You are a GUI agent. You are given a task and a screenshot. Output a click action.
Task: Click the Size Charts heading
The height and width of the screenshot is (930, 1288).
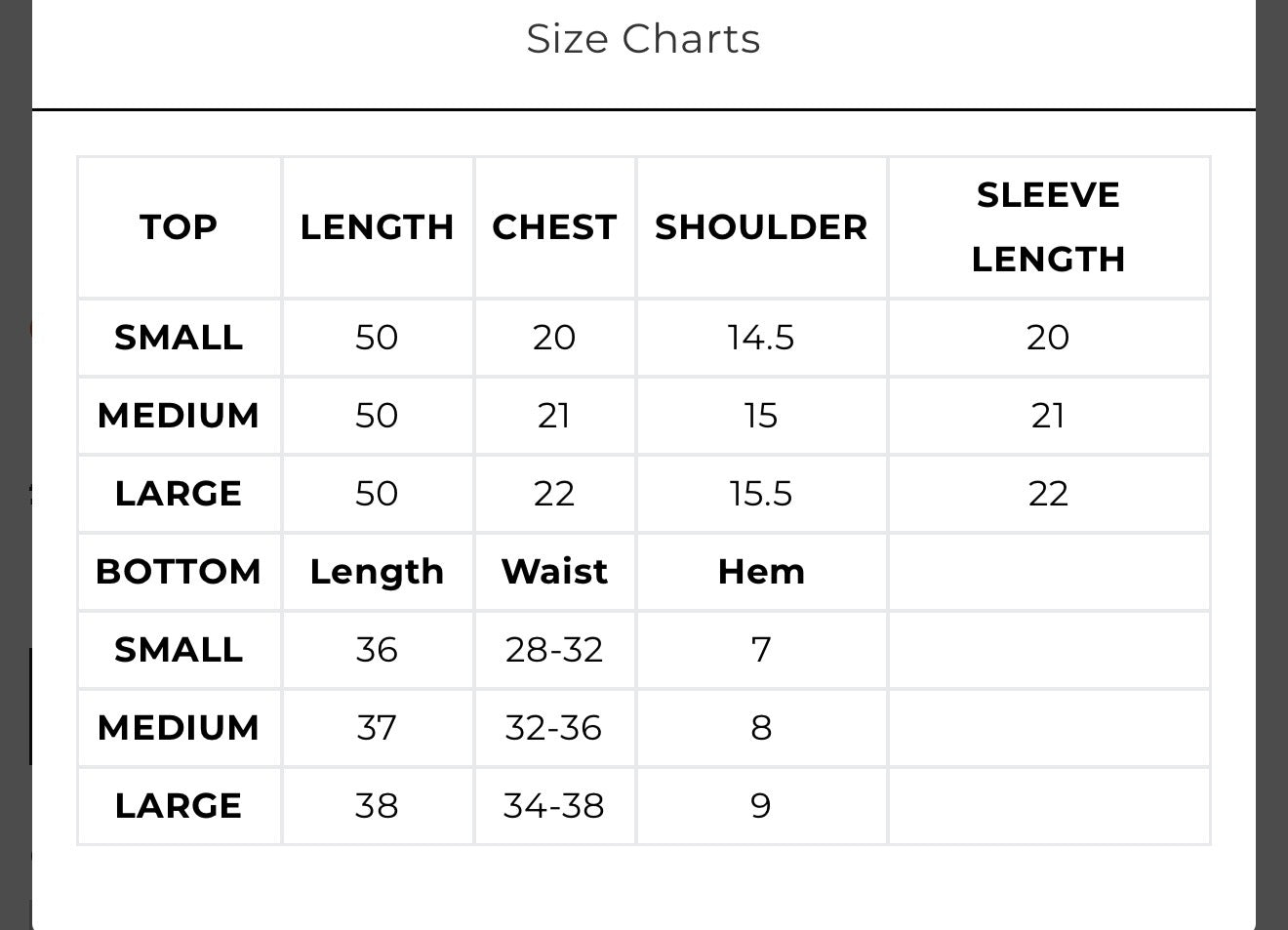pyautogui.click(x=643, y=39)
